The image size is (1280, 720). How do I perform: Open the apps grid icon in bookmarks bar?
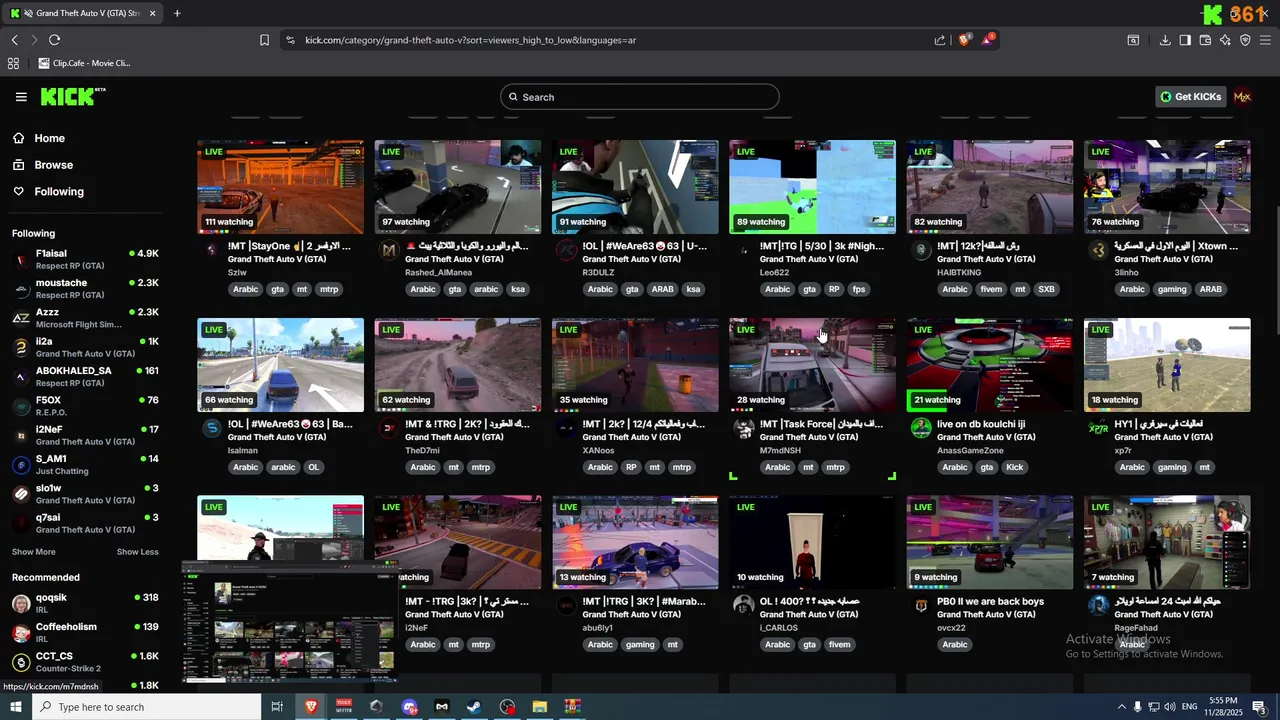point(13,63)
